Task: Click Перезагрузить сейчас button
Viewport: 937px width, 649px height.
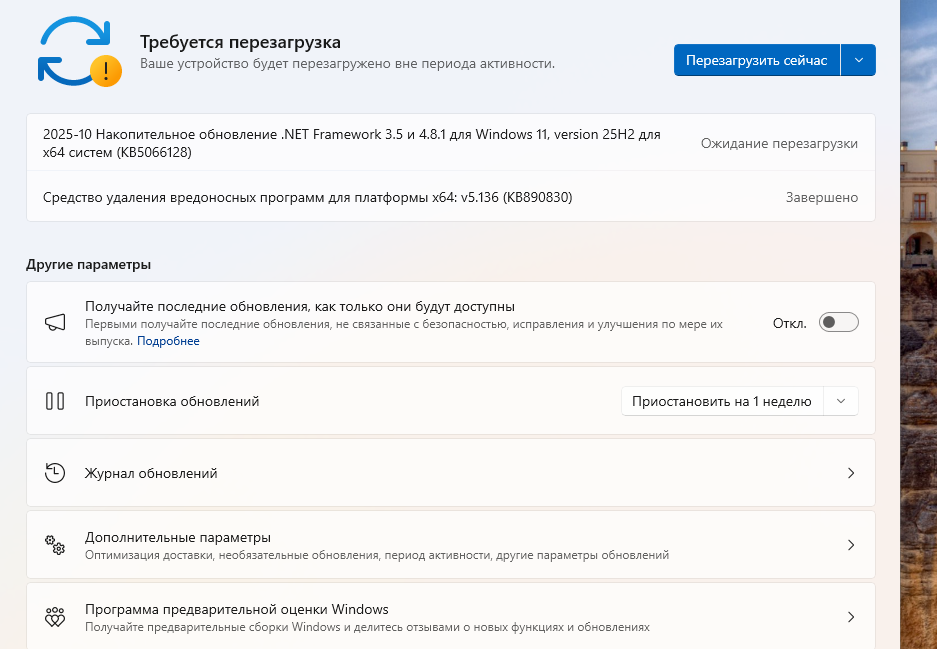Action: (757, 59)
